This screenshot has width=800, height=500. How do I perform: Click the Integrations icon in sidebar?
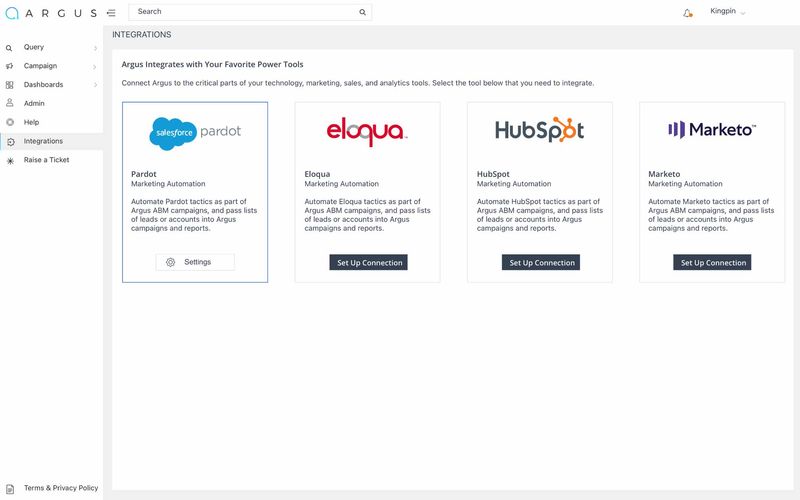click(11, 142)
